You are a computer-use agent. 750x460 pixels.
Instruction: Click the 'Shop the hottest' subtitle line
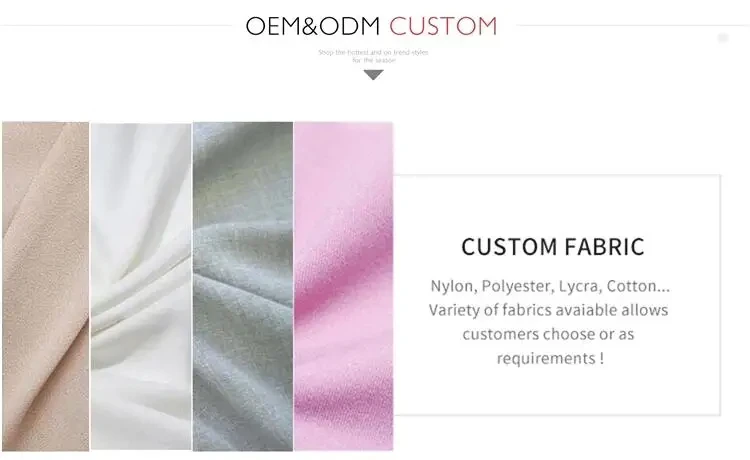click(373, 52)
